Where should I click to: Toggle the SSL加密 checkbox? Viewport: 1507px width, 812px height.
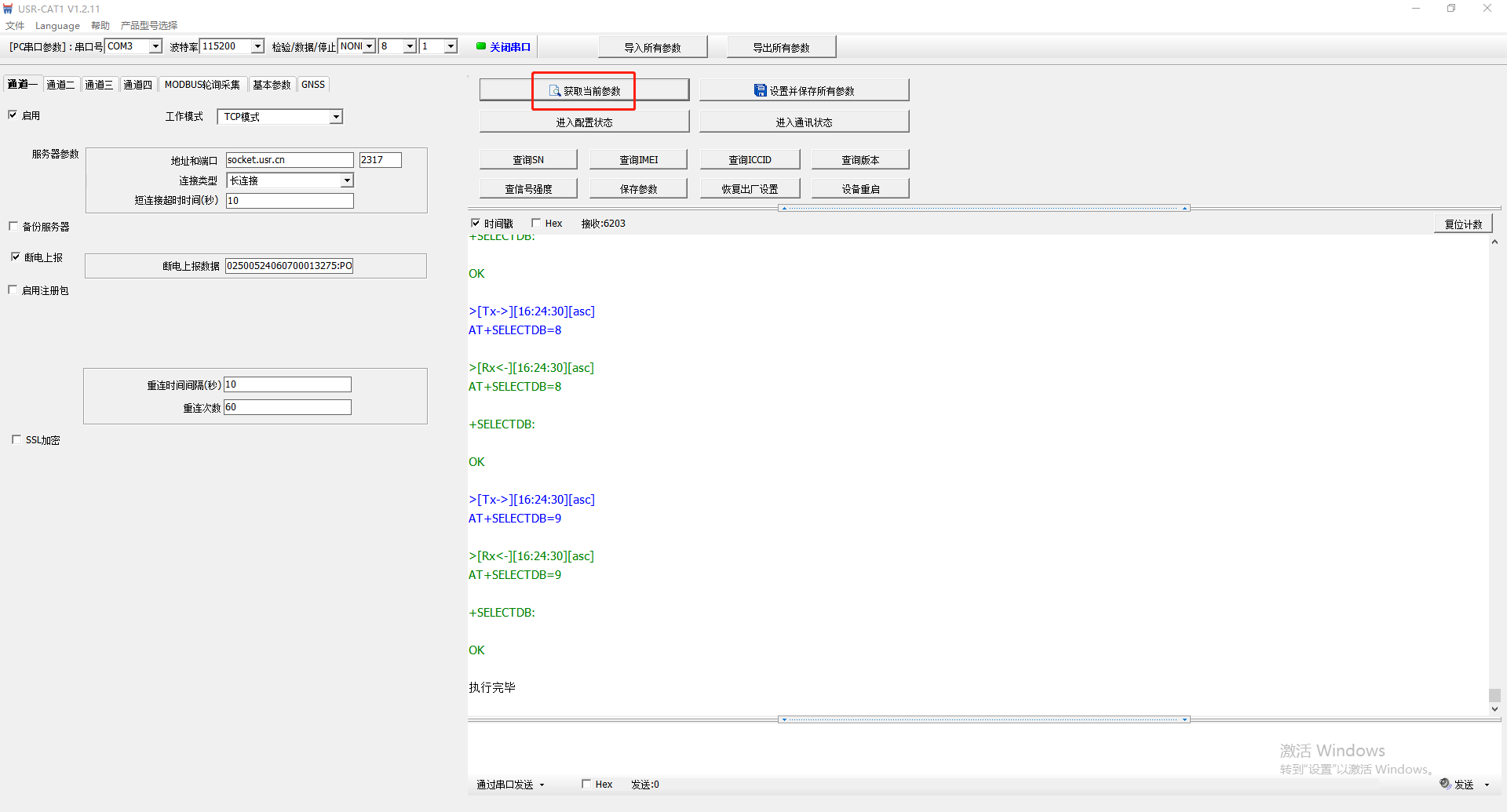16,439
